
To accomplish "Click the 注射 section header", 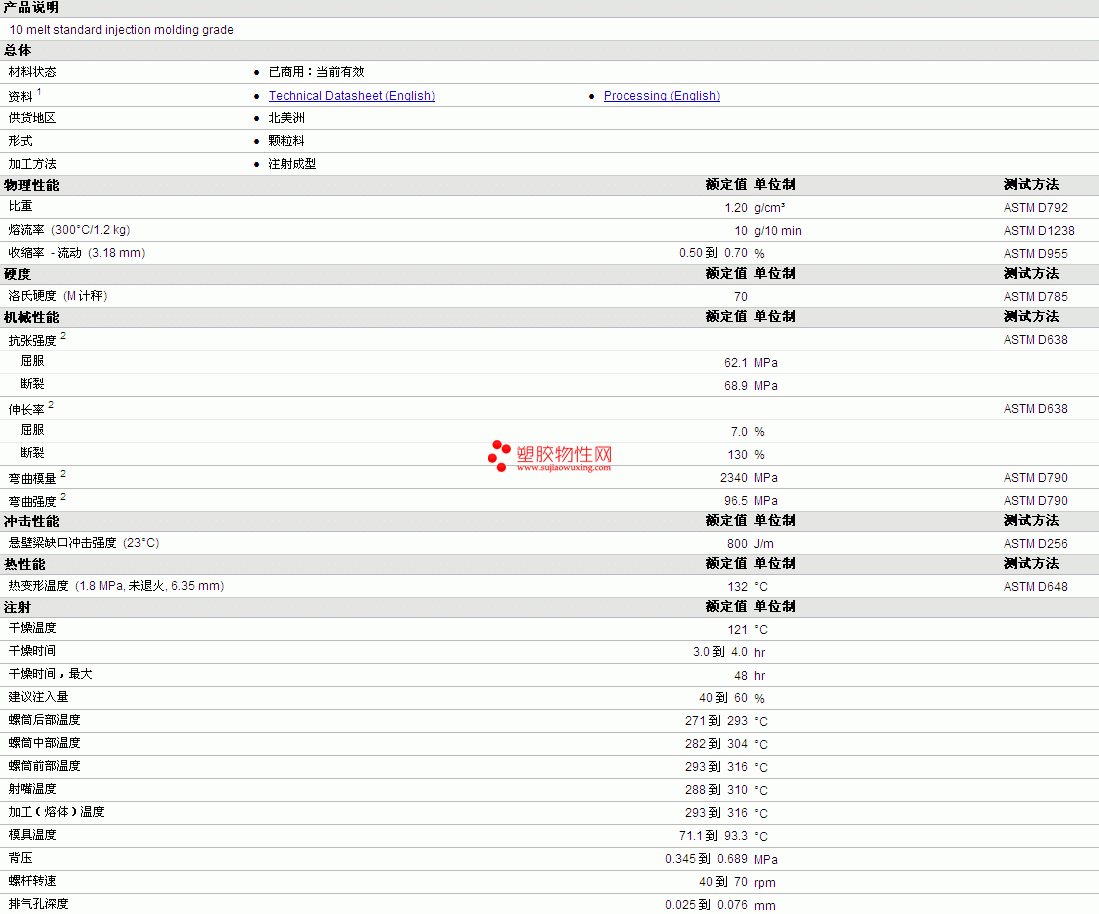I will coord(18,607).
